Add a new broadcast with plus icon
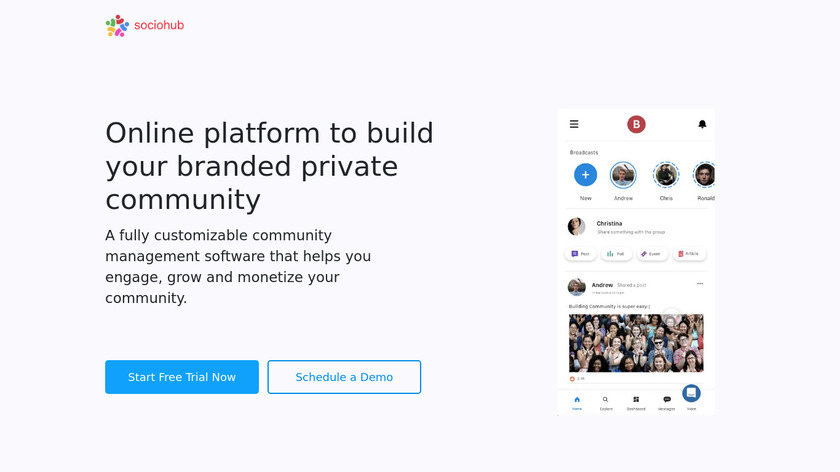 (585, 175)
